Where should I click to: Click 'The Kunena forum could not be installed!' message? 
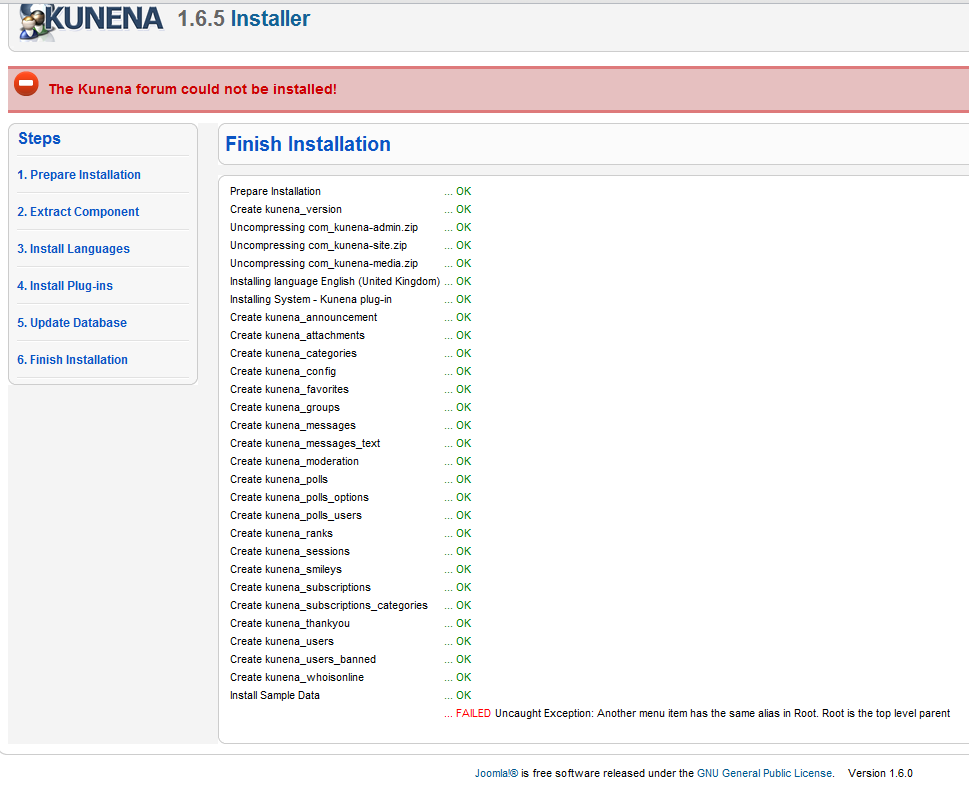click(x=193, y=89)
